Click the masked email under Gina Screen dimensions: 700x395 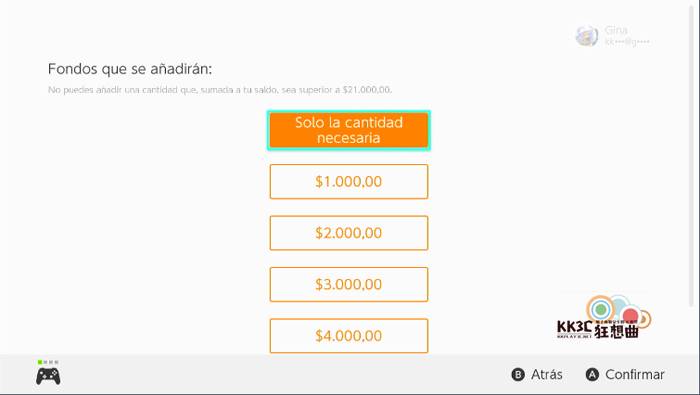click(x=627, y=42)
